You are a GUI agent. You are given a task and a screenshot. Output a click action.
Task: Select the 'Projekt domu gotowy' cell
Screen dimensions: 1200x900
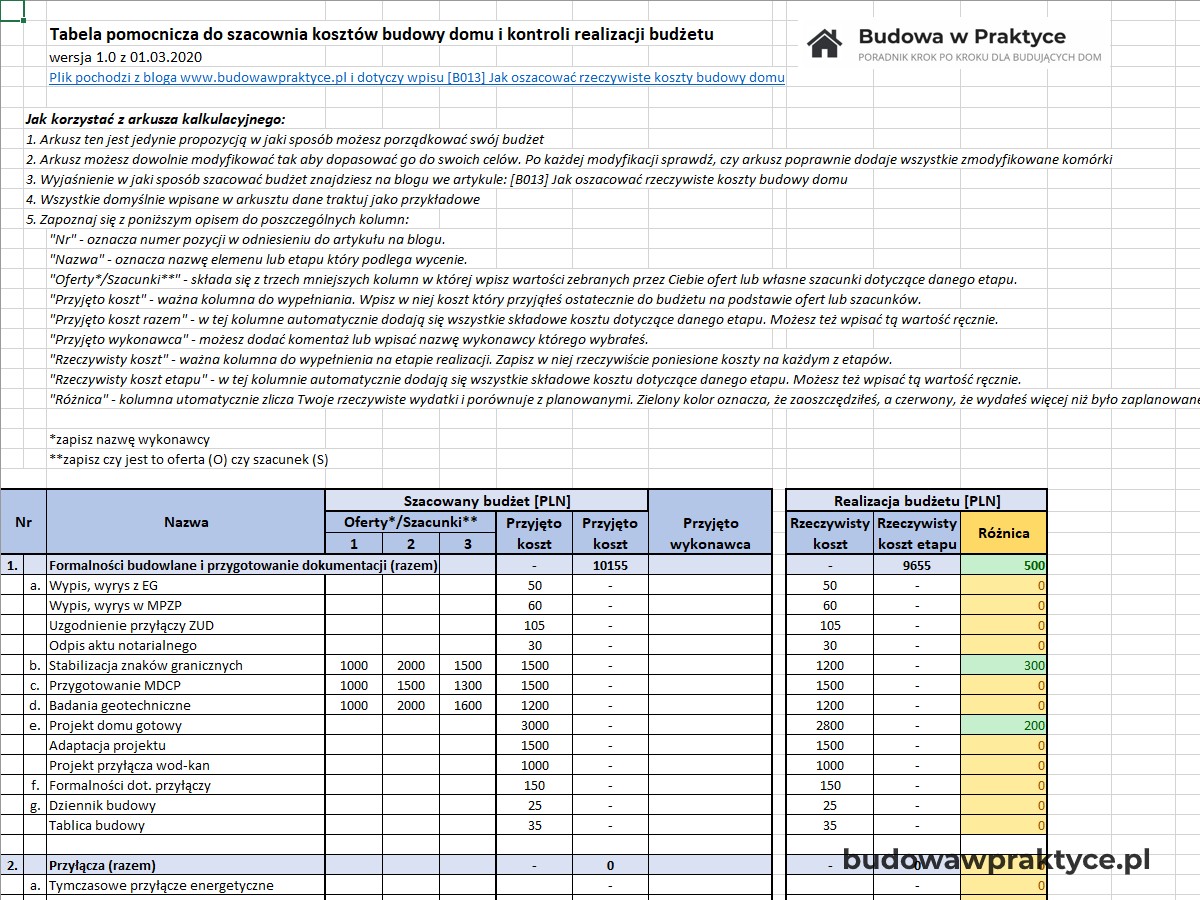click(x=186, y=725)
